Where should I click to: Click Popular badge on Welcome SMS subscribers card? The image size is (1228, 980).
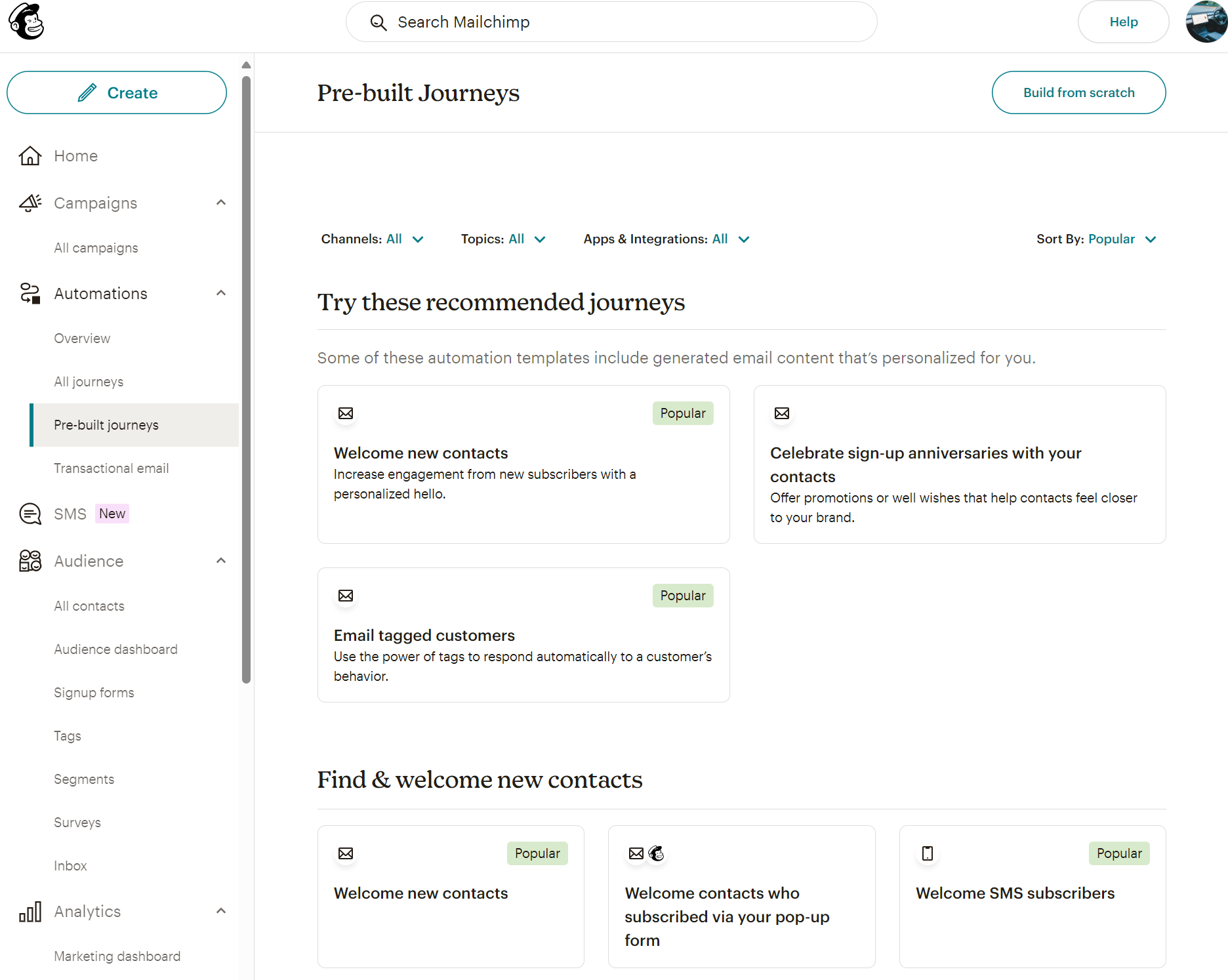[x=1119, y=853]
